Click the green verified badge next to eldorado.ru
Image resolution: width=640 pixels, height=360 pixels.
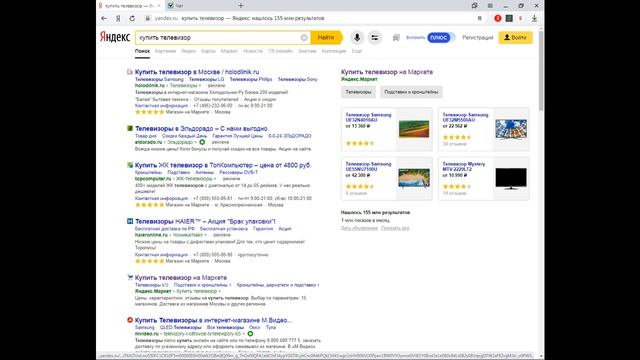(202, 142)
